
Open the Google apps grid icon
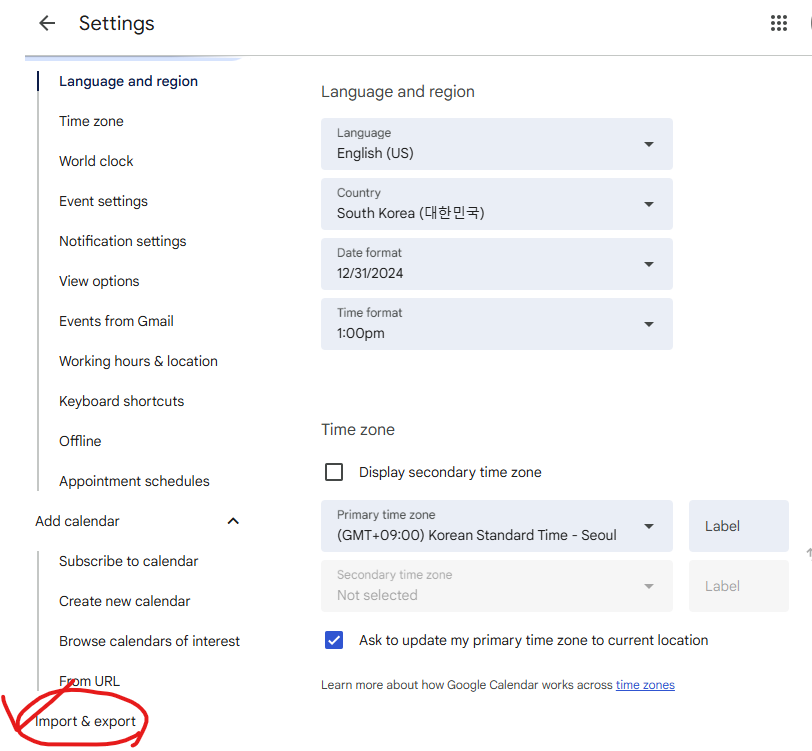tap(778, 23)
